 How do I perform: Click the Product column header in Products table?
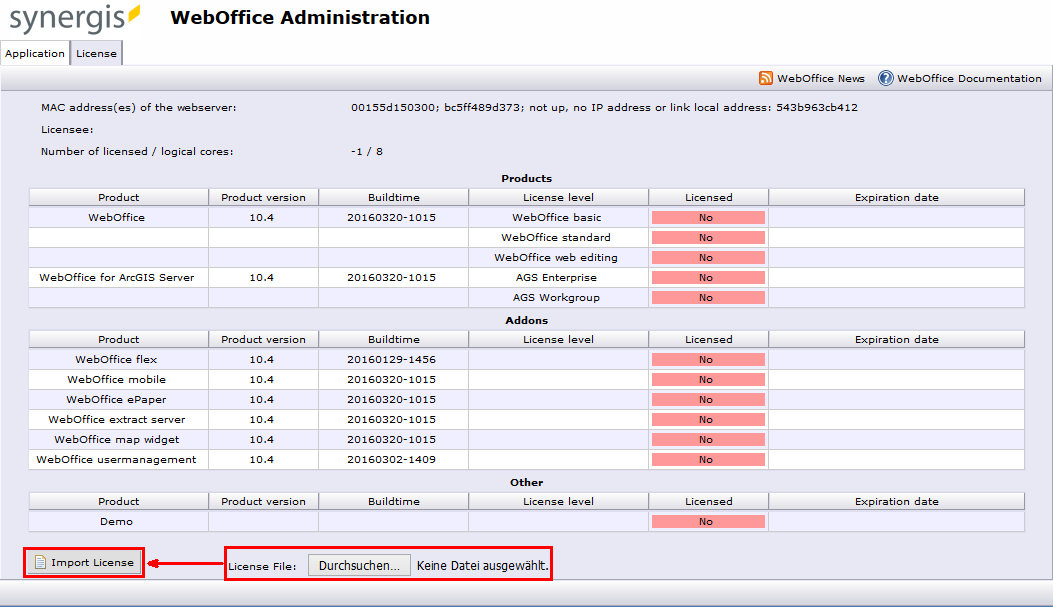pos(118,197)
